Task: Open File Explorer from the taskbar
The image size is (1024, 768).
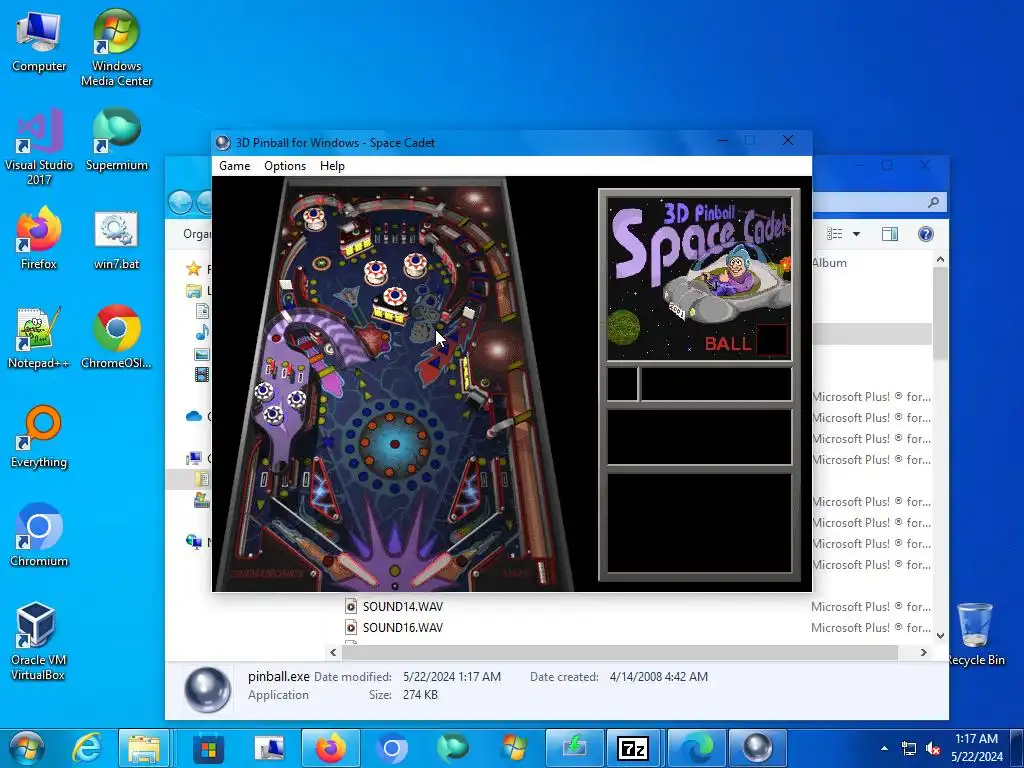Action: tap(144, 748)
